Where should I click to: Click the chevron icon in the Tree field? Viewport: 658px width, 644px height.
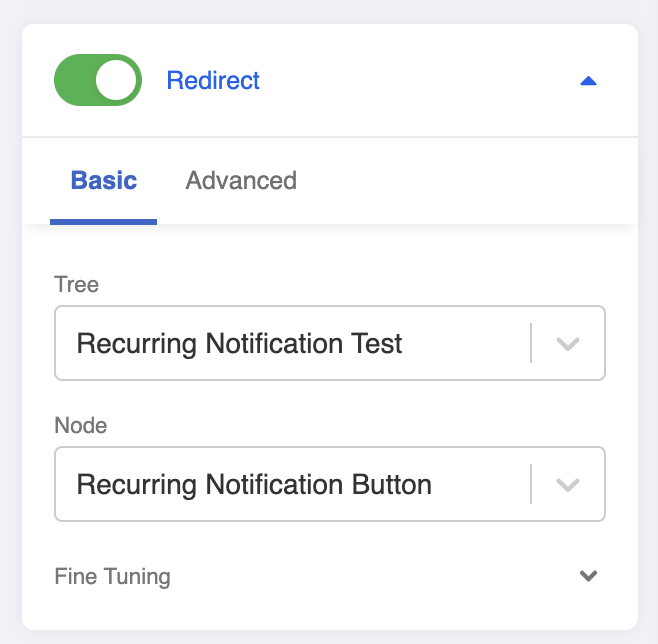click(x=568, y=344)
